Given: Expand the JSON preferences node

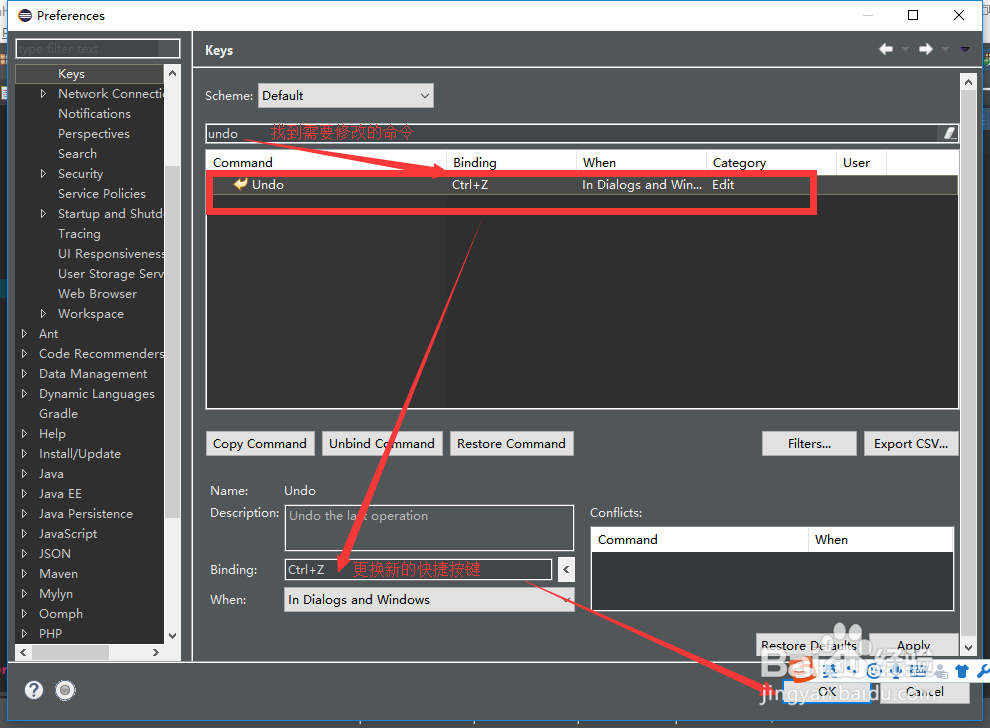Looking at the screenshot, I should click(x=24, y=554).
